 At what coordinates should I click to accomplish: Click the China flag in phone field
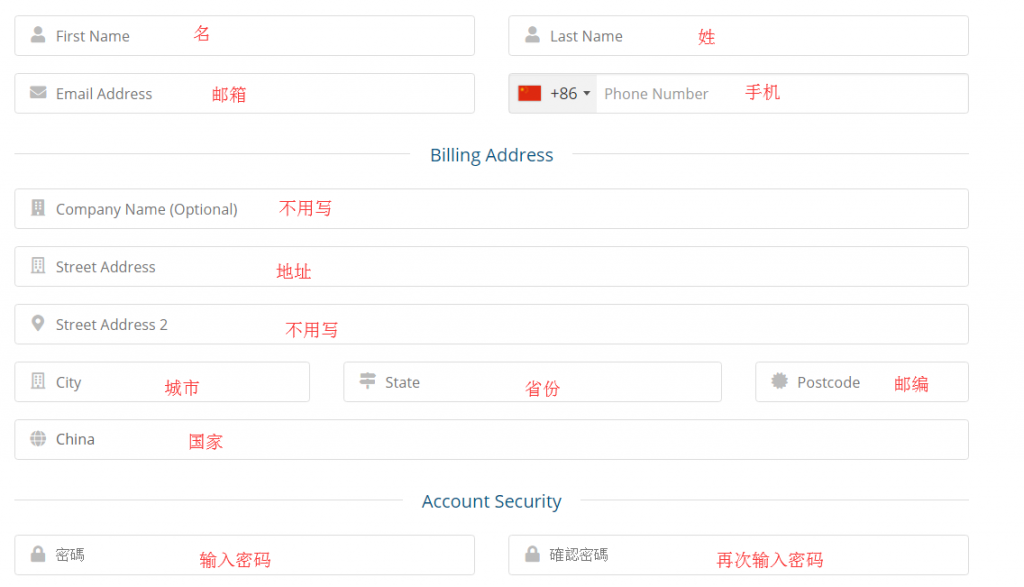530,93
